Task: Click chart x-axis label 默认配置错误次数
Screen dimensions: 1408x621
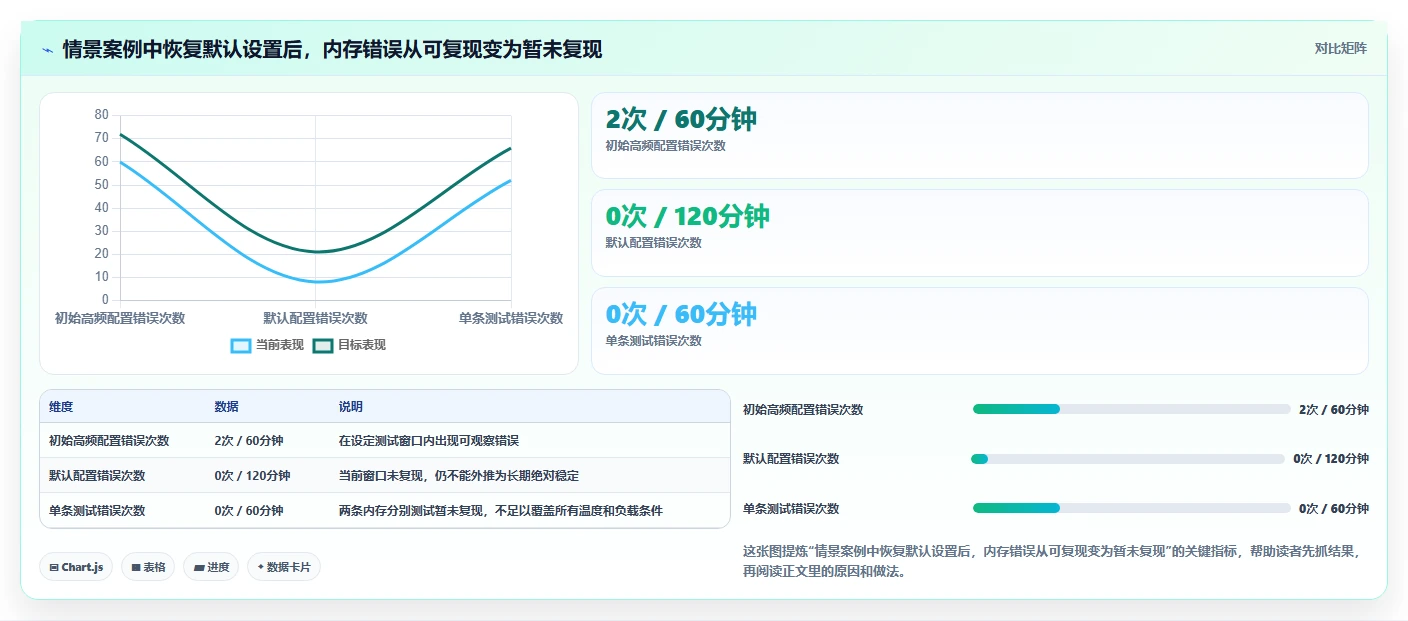Action: coord(315,318)
